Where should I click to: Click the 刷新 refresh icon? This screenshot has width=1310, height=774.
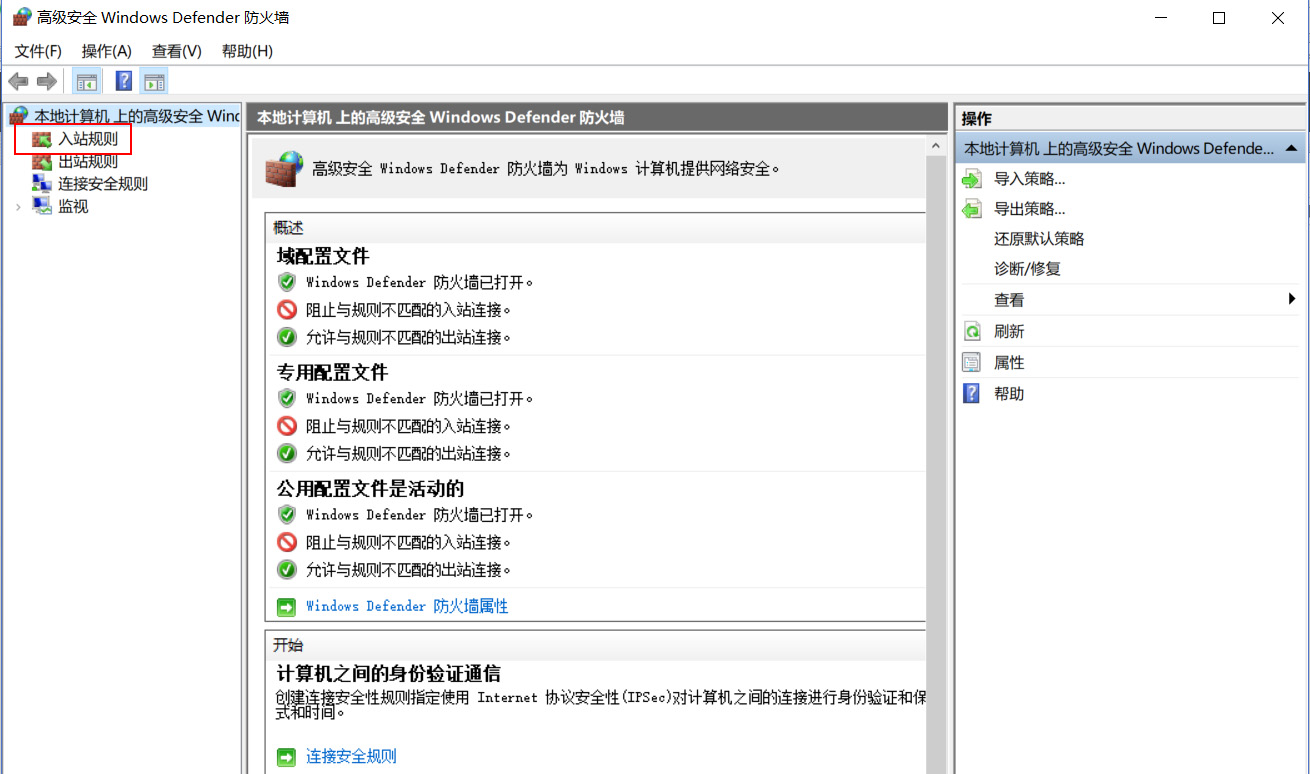972,331
